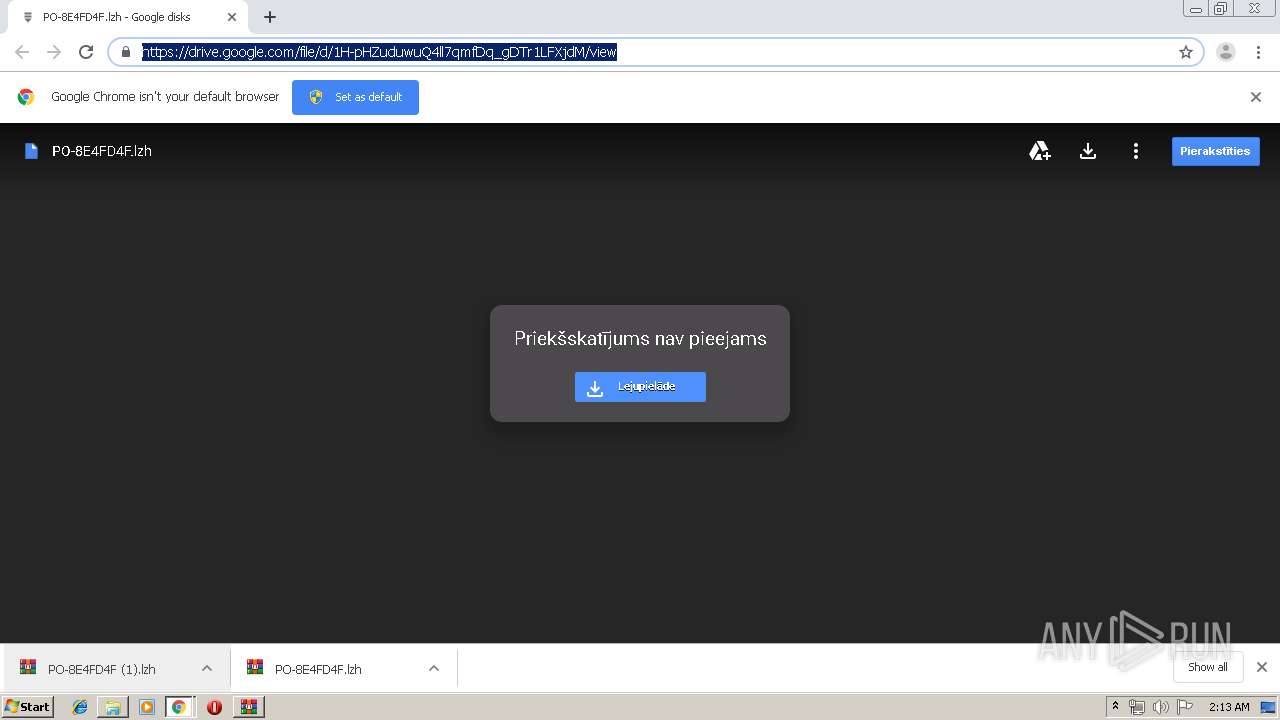This screenshot has height=720, width=1280.
Task: Open the Windows Start menu
Action: 28,706
